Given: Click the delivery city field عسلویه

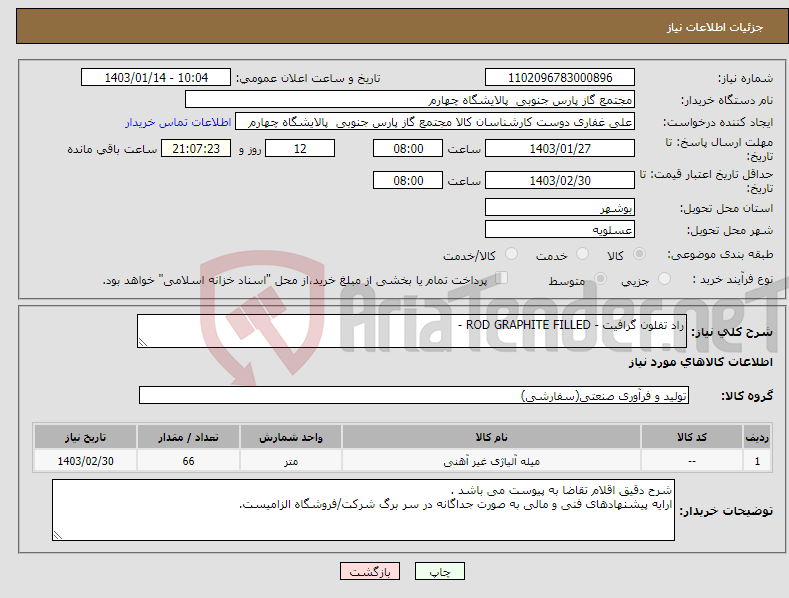Looking at the screenshot, I should (x=560, y=230).
